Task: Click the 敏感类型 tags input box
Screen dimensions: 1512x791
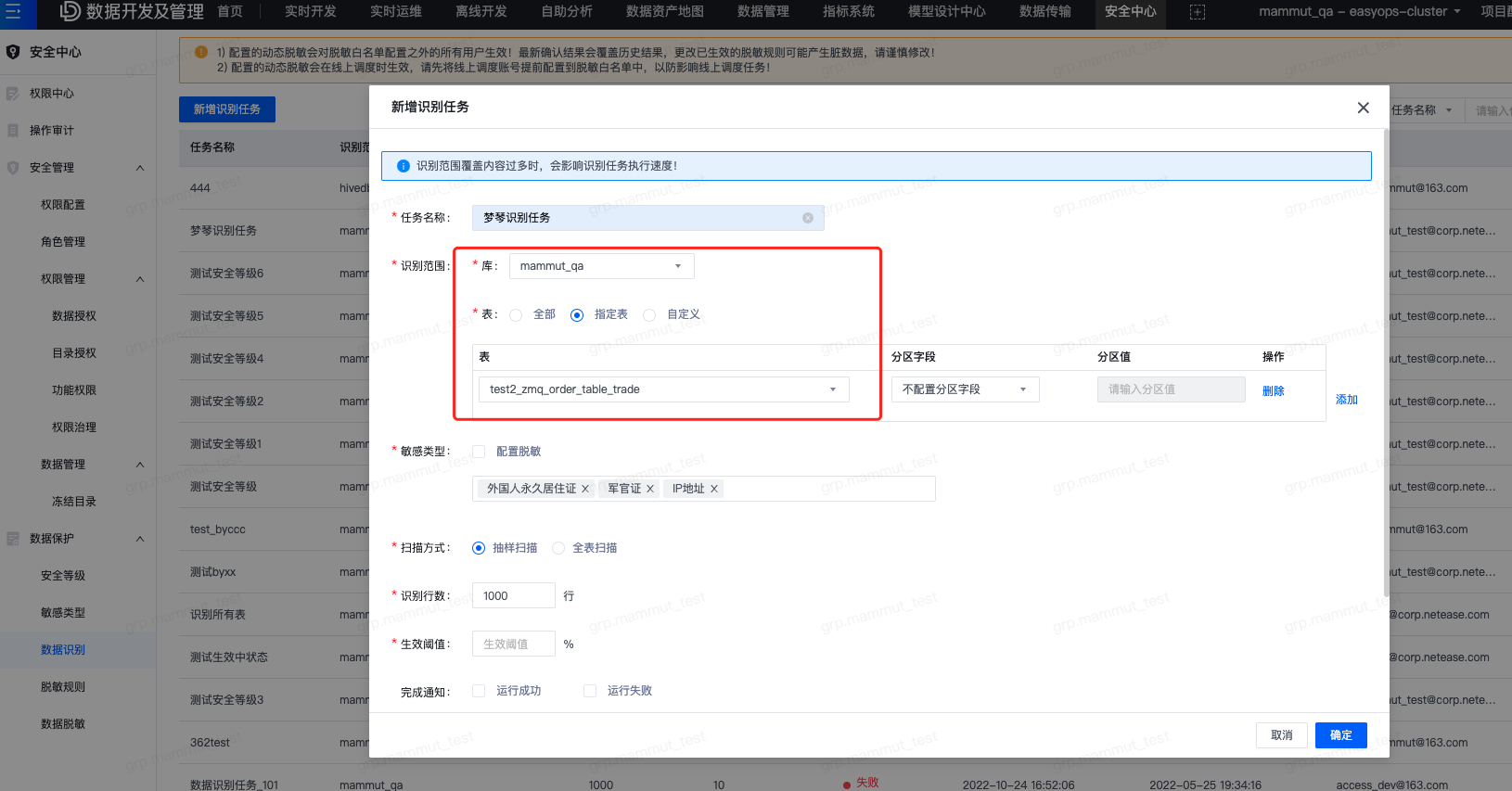Action: (x=704, y=489)
